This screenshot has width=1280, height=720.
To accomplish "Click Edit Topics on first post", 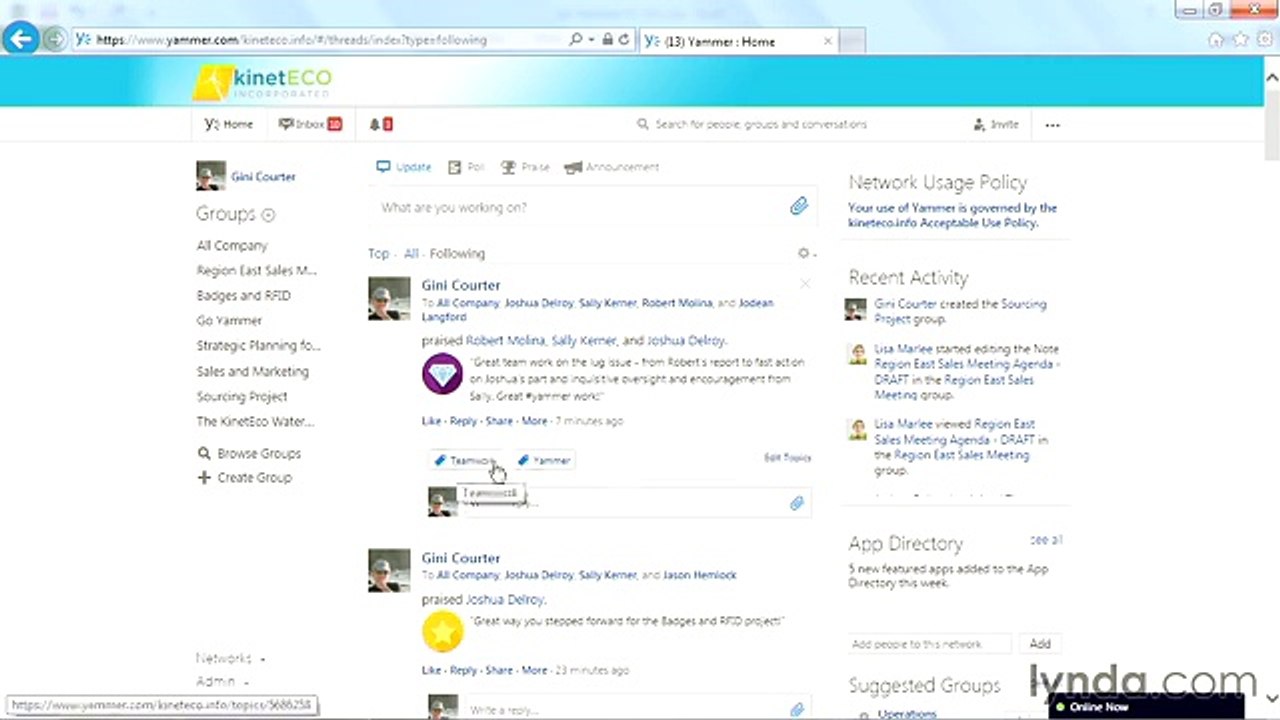I will [787, 458].
